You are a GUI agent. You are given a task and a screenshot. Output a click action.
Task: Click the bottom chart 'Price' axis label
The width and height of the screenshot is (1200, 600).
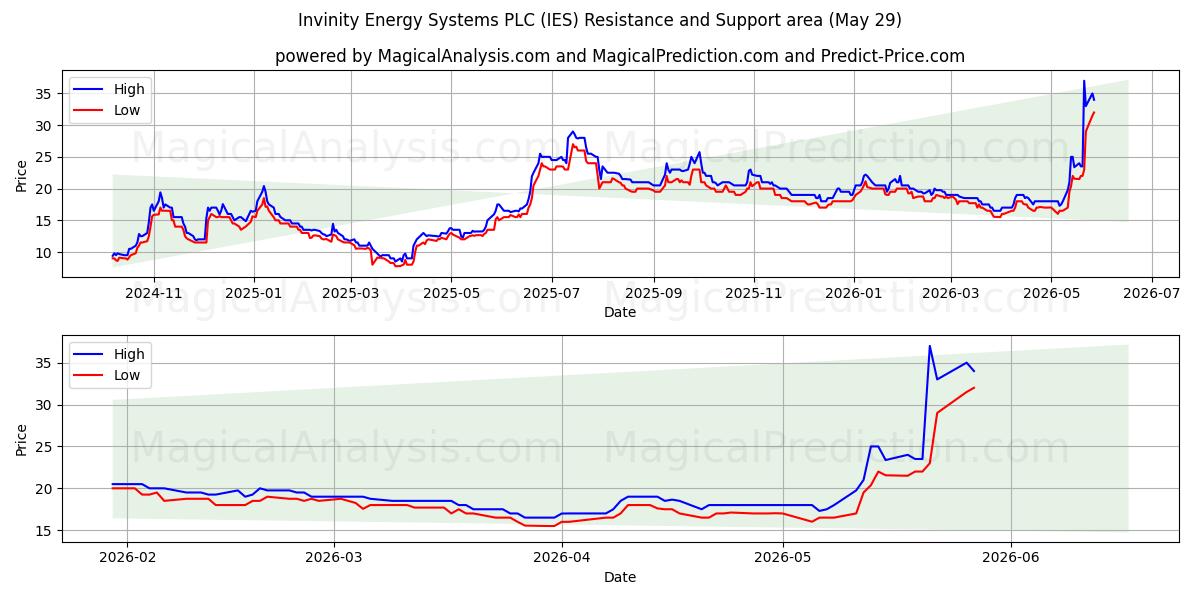pos(22,439)
